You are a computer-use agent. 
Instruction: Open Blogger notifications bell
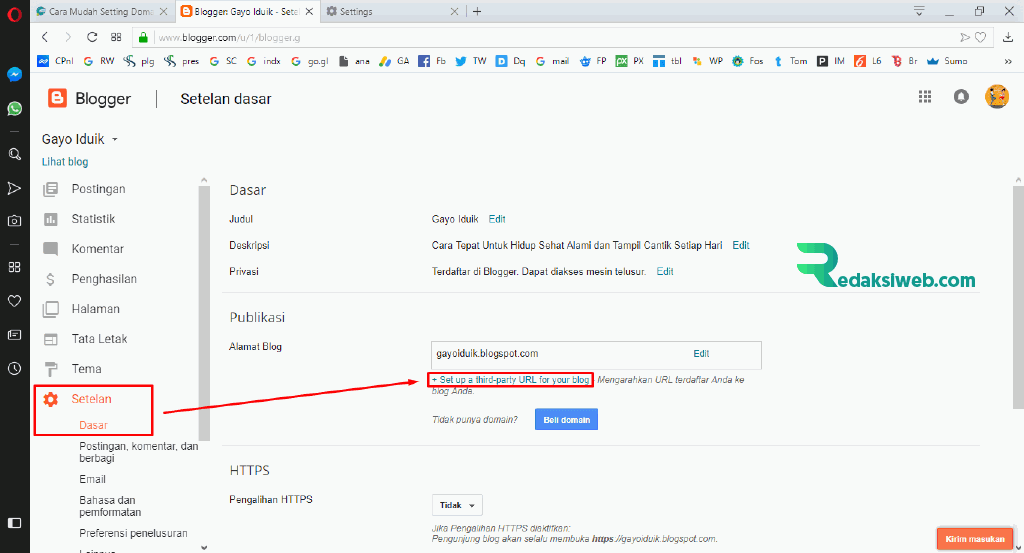961,97
